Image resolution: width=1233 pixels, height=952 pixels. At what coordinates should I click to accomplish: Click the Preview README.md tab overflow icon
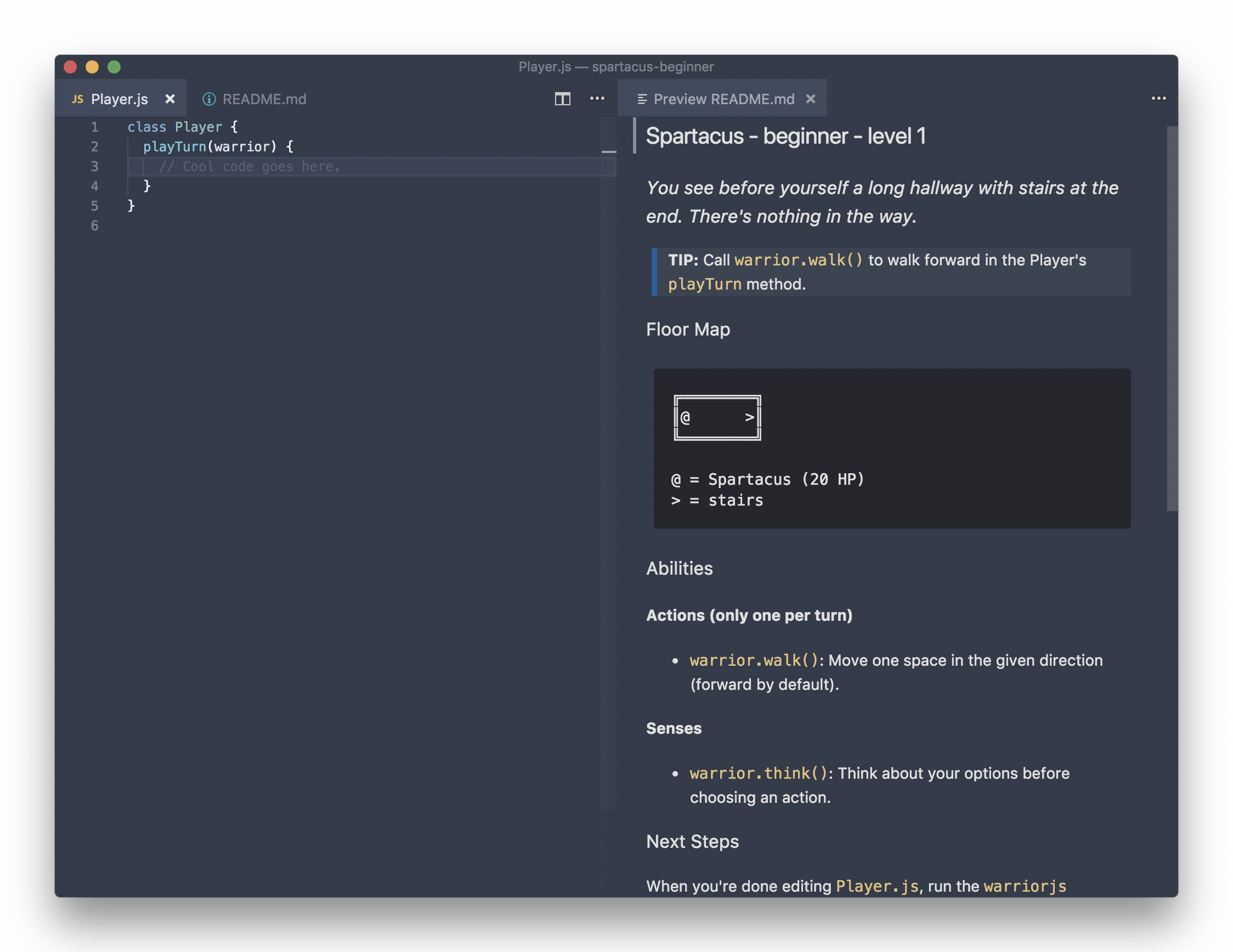click(x=1159, y=98)
